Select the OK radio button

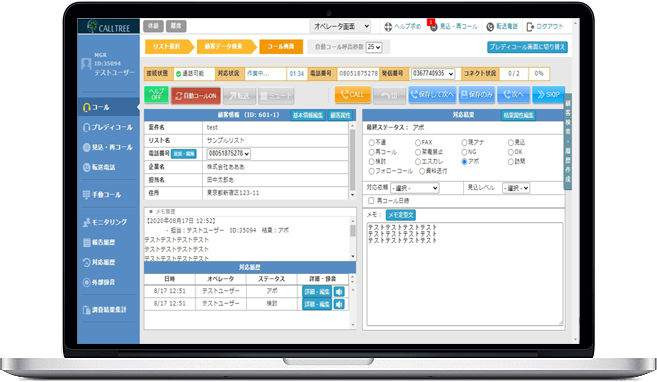511,152
